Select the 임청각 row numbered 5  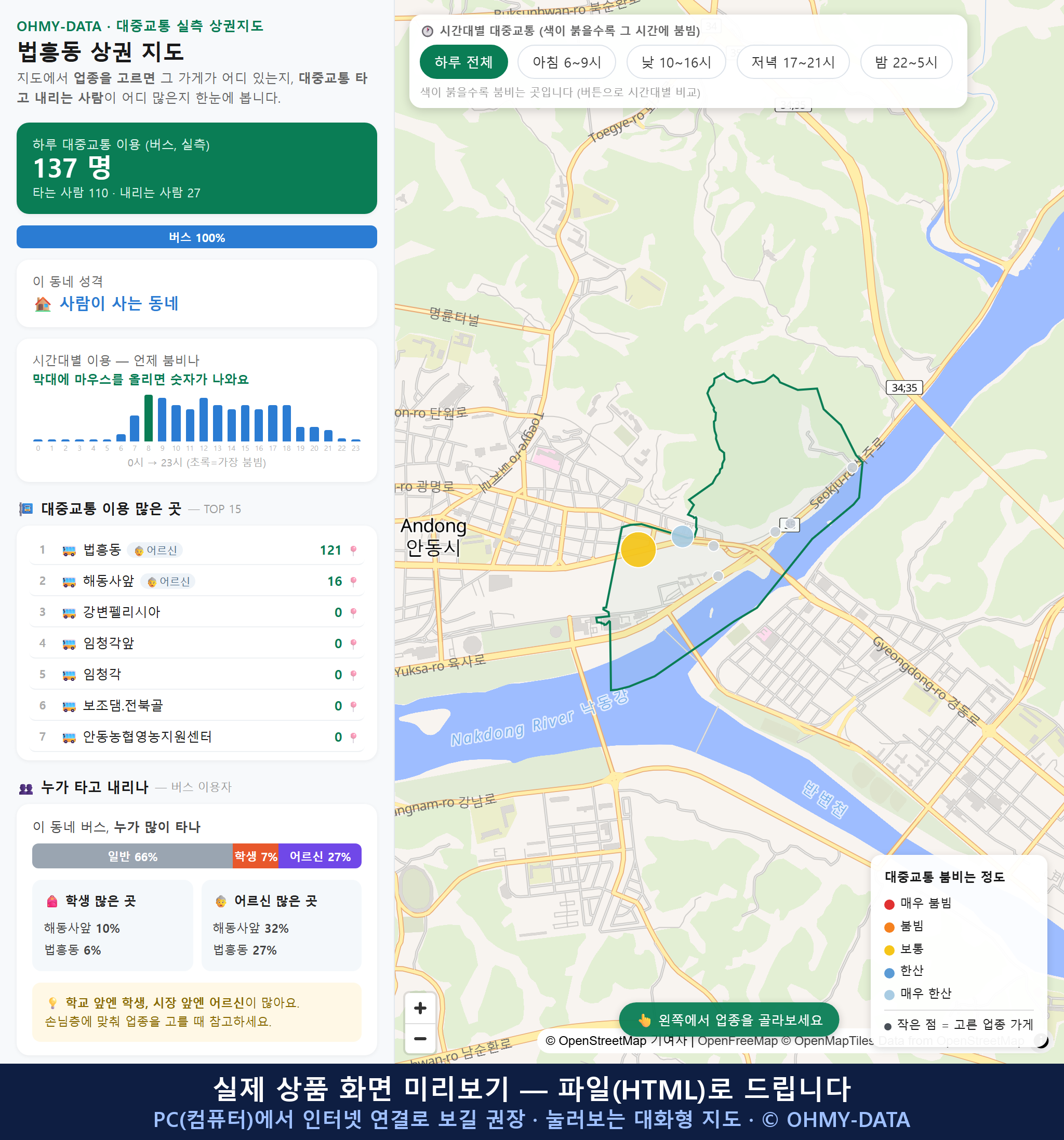tap(197, 674)
